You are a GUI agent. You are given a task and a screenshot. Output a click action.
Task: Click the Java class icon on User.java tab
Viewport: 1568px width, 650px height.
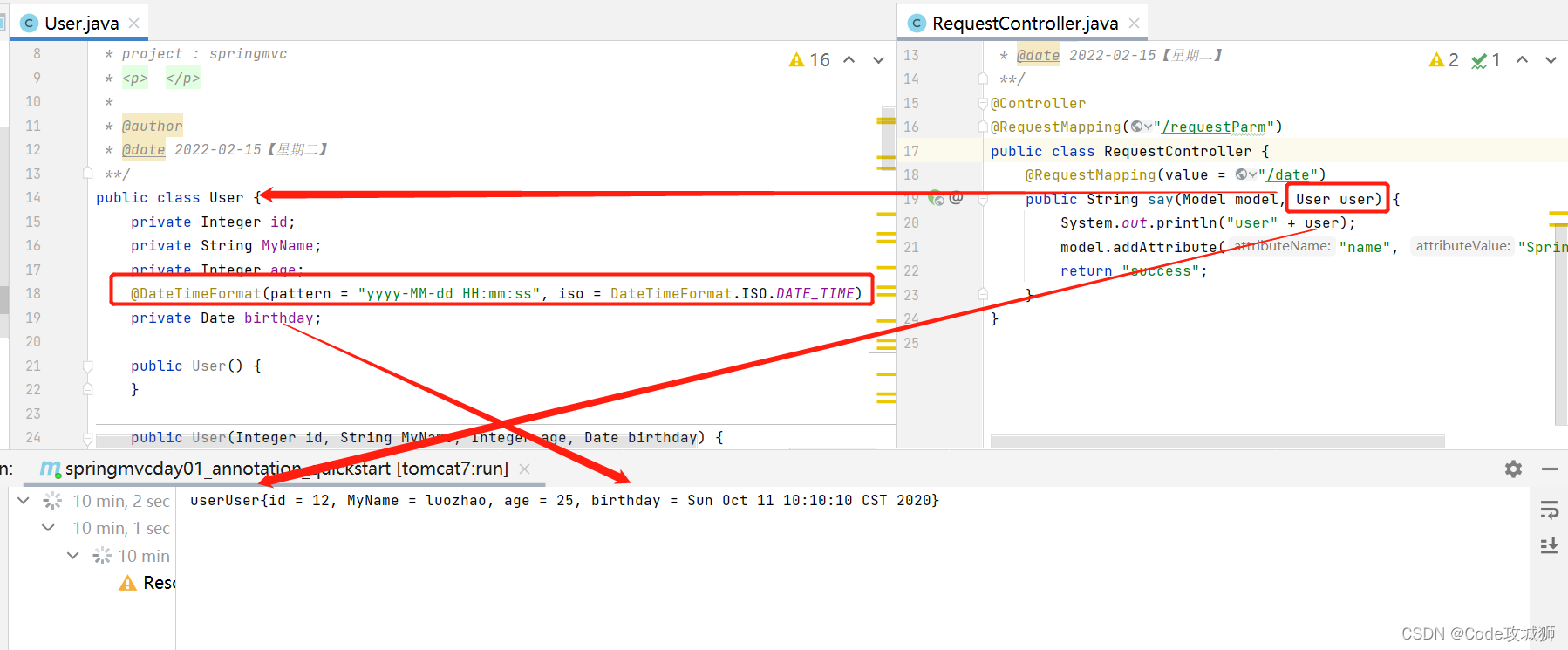(29, 24)
